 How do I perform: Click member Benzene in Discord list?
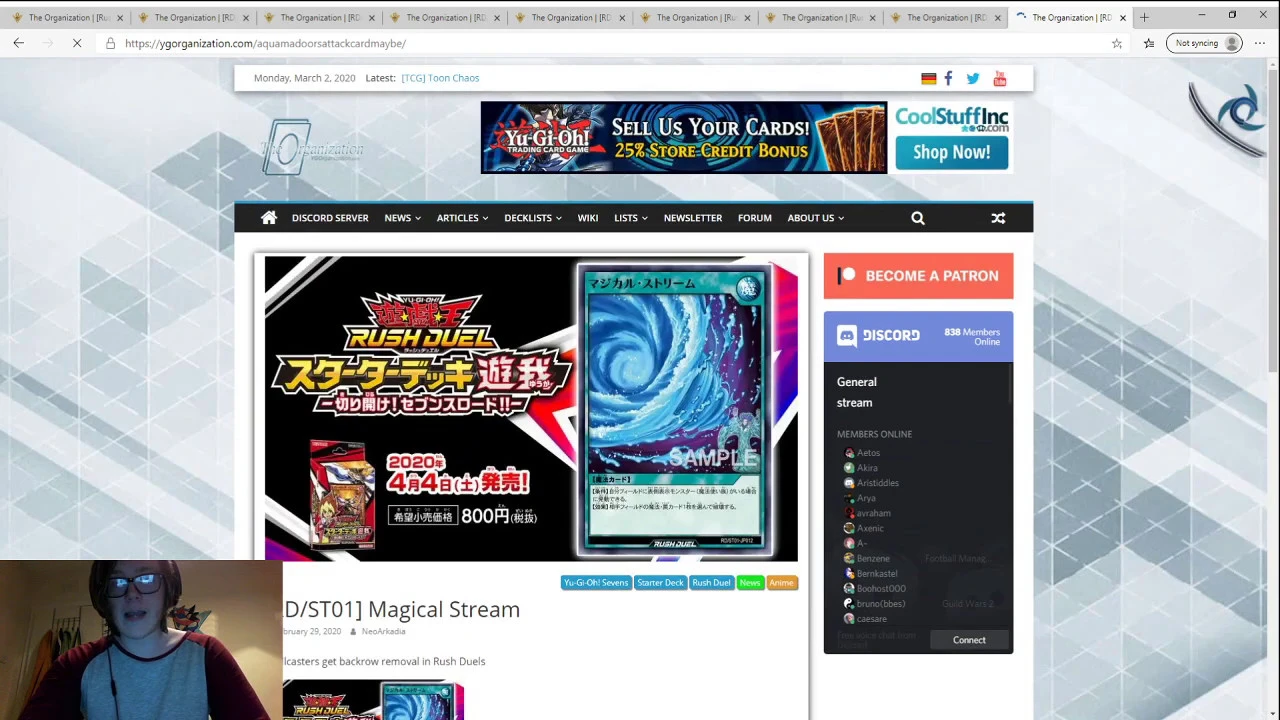(x=873, y=558)
